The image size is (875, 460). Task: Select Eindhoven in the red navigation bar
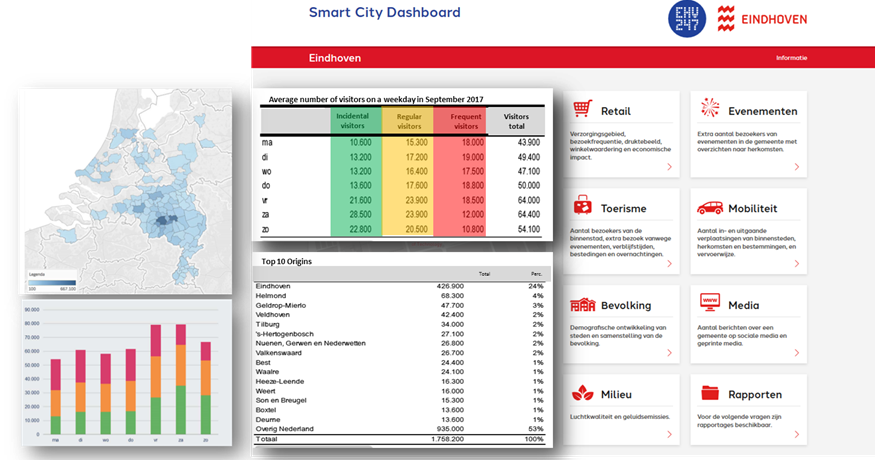click(334, 58)
